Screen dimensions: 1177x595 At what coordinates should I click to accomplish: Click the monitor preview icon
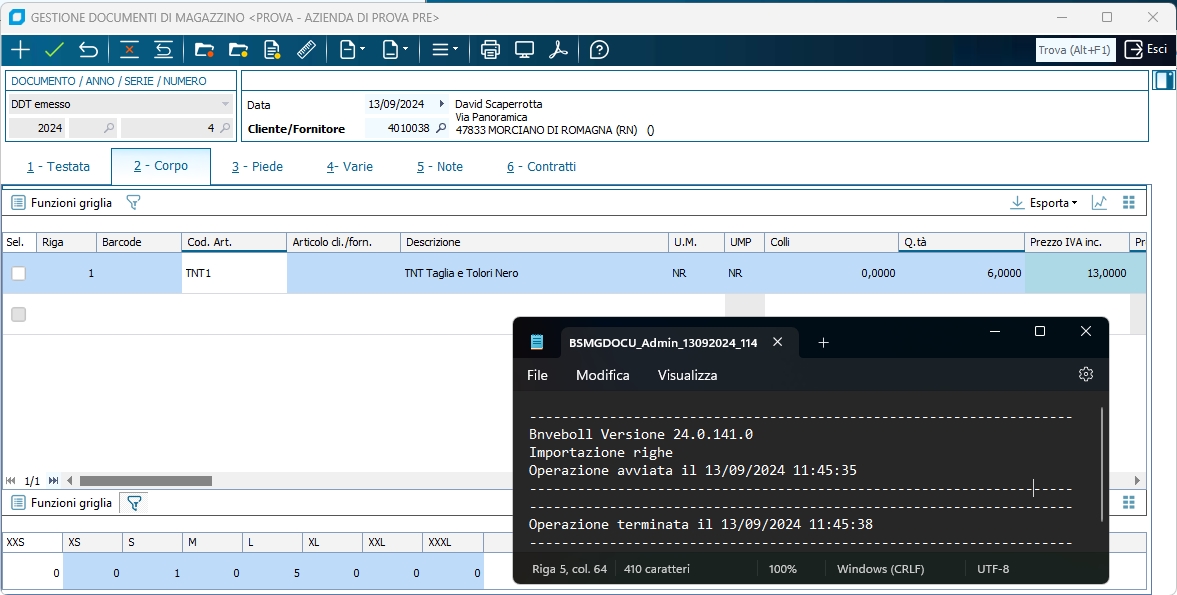tap(524, 50)
